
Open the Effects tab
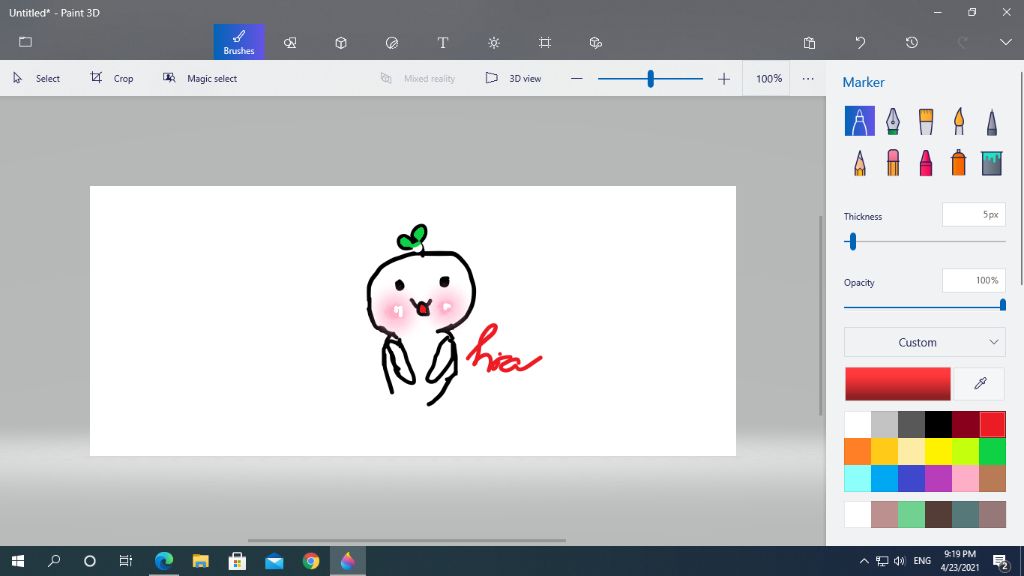point(494,42)
